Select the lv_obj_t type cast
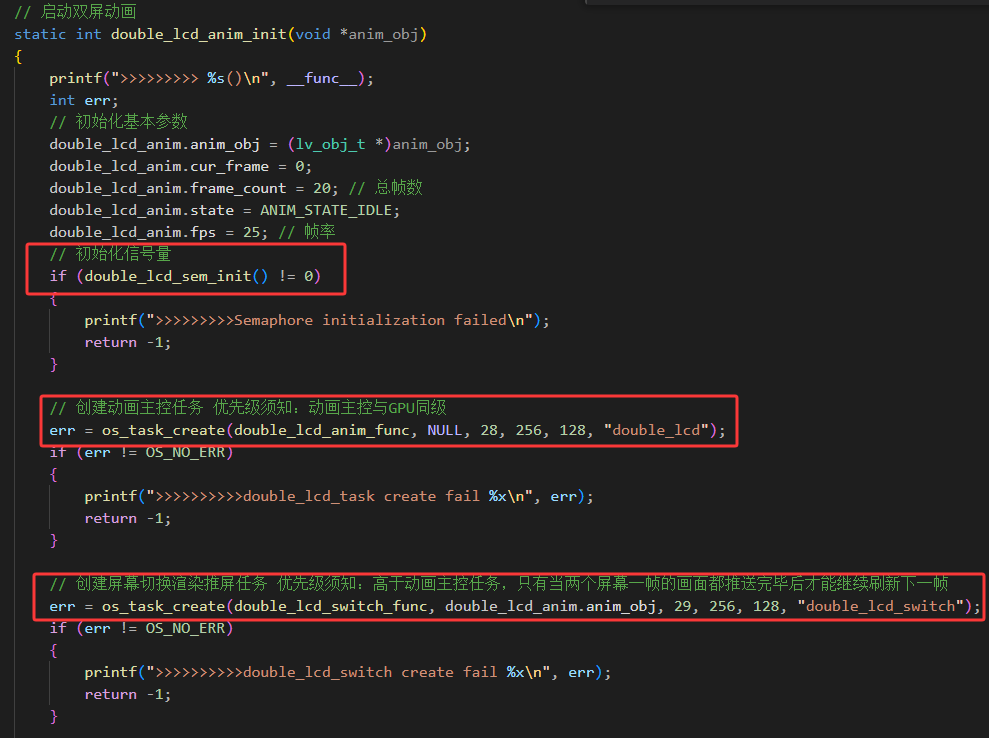The width and height of the screenshot is (989, 738). click(331, 144)
